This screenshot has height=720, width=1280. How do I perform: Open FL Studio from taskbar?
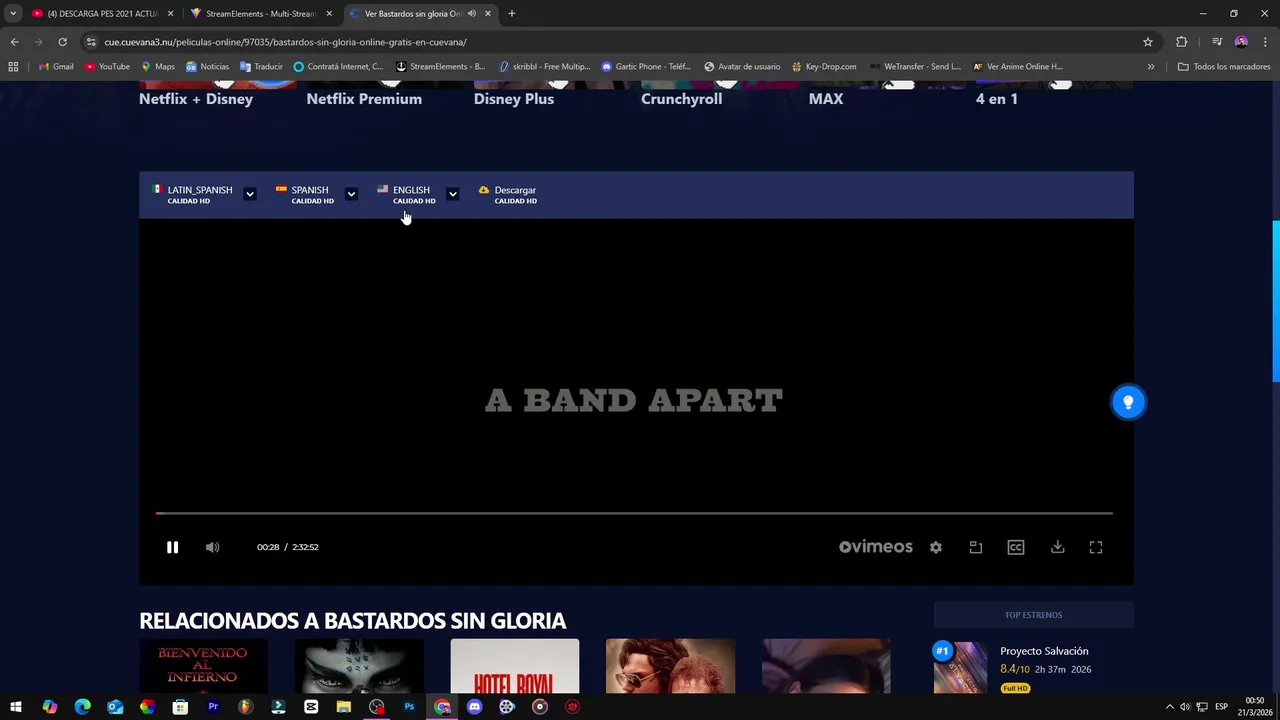point(246,707)
